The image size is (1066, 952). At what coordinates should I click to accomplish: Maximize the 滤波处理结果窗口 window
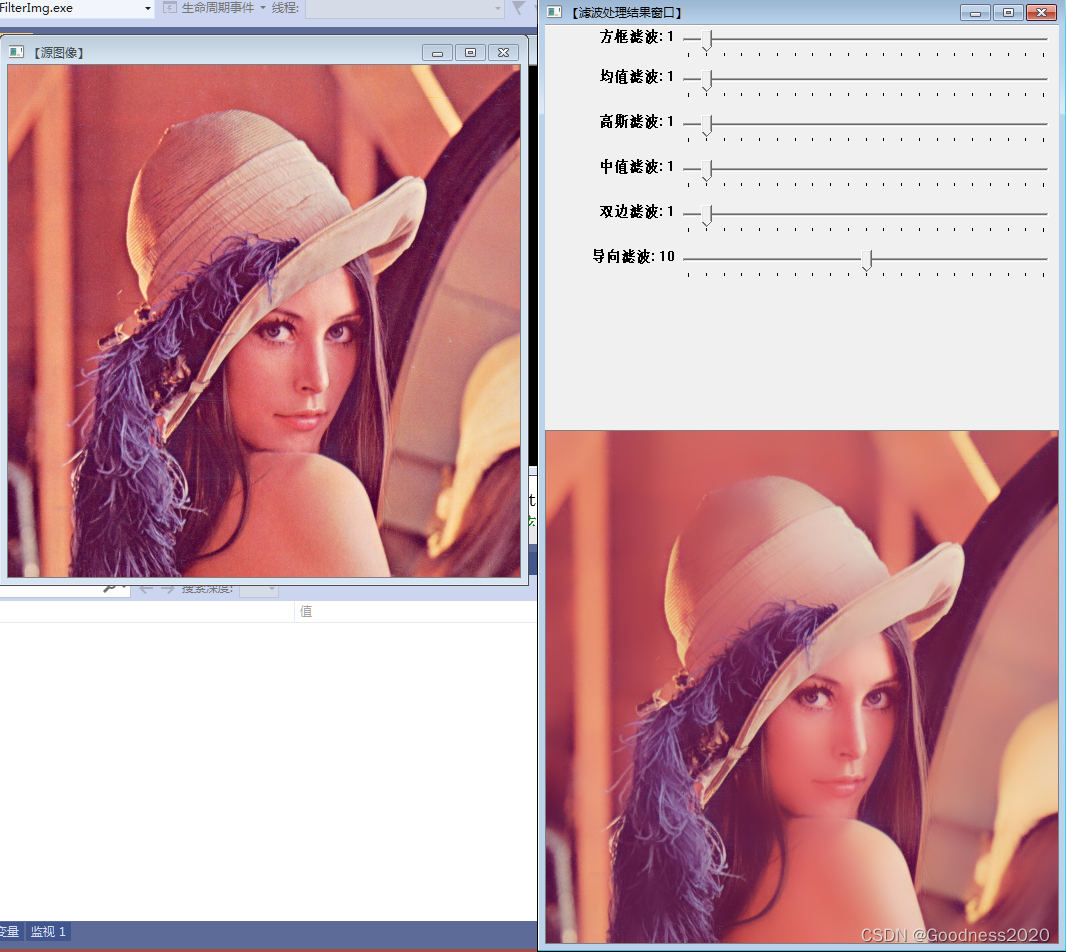tap(1008, 12)
